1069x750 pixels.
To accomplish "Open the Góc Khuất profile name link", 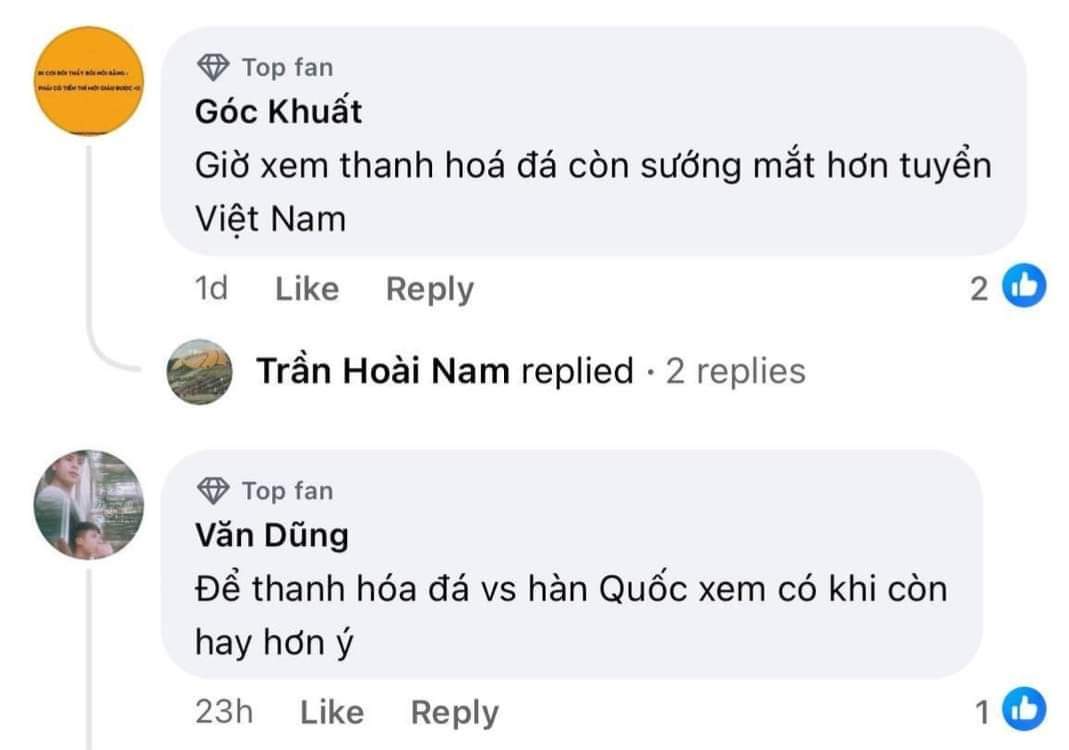I will [x=279, y=111].
